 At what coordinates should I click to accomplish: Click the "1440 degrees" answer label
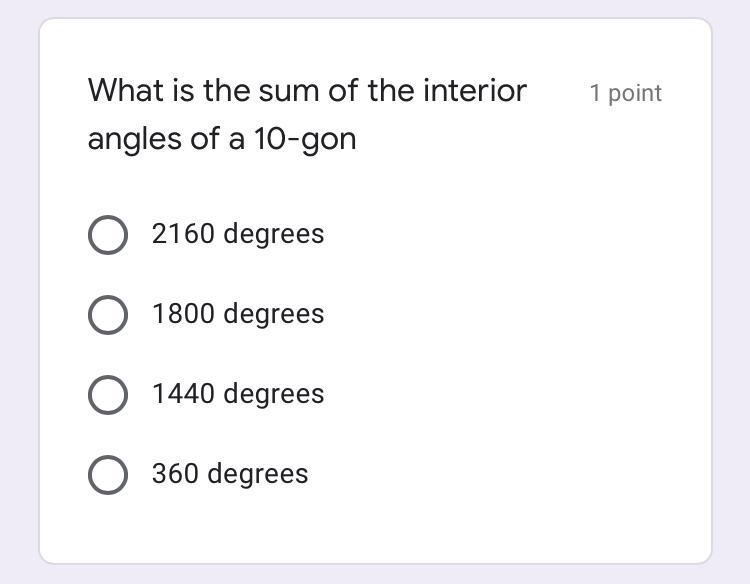[x=238, y=394]
